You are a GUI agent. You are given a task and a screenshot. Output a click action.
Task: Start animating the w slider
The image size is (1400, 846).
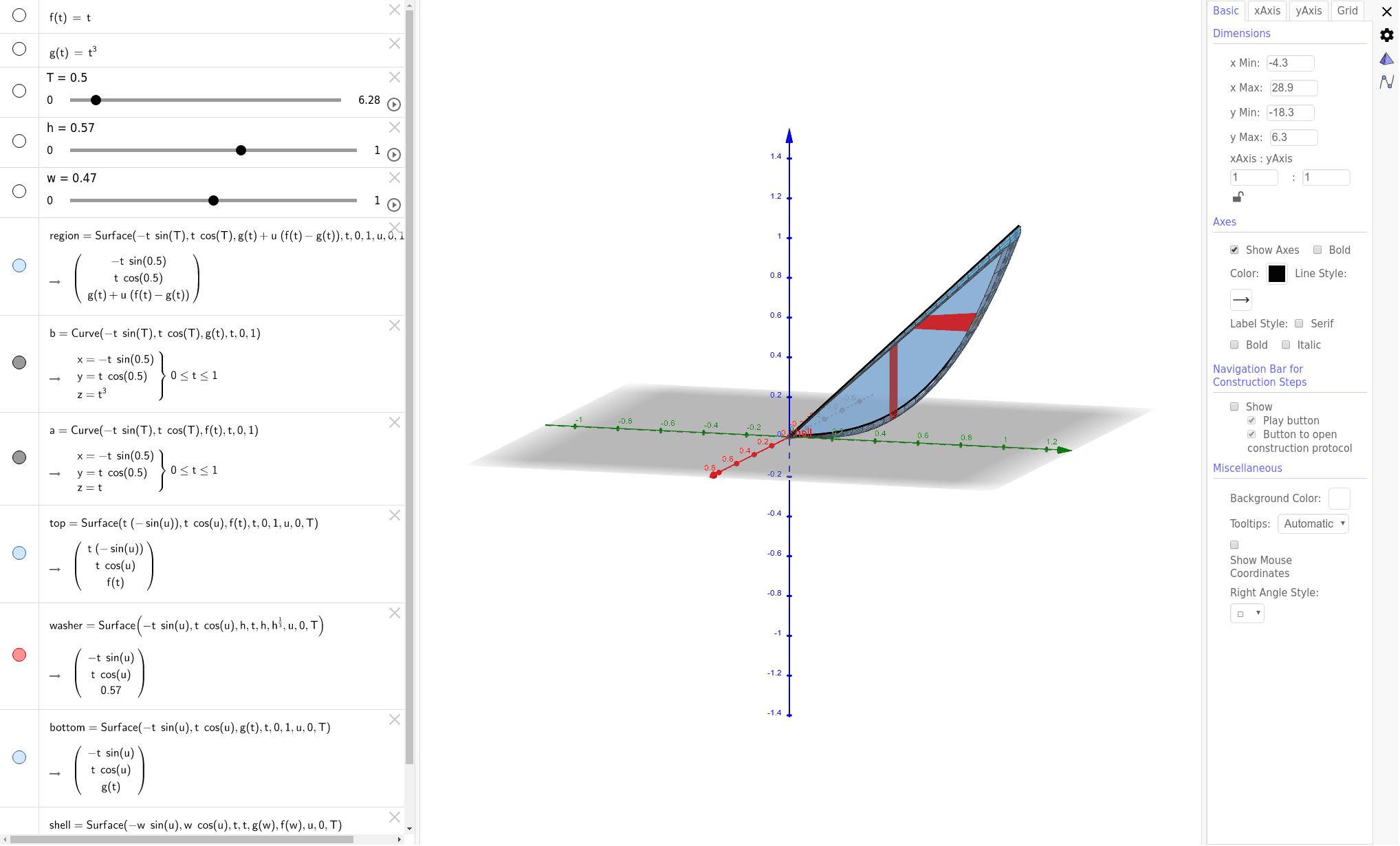coord(393,204)
